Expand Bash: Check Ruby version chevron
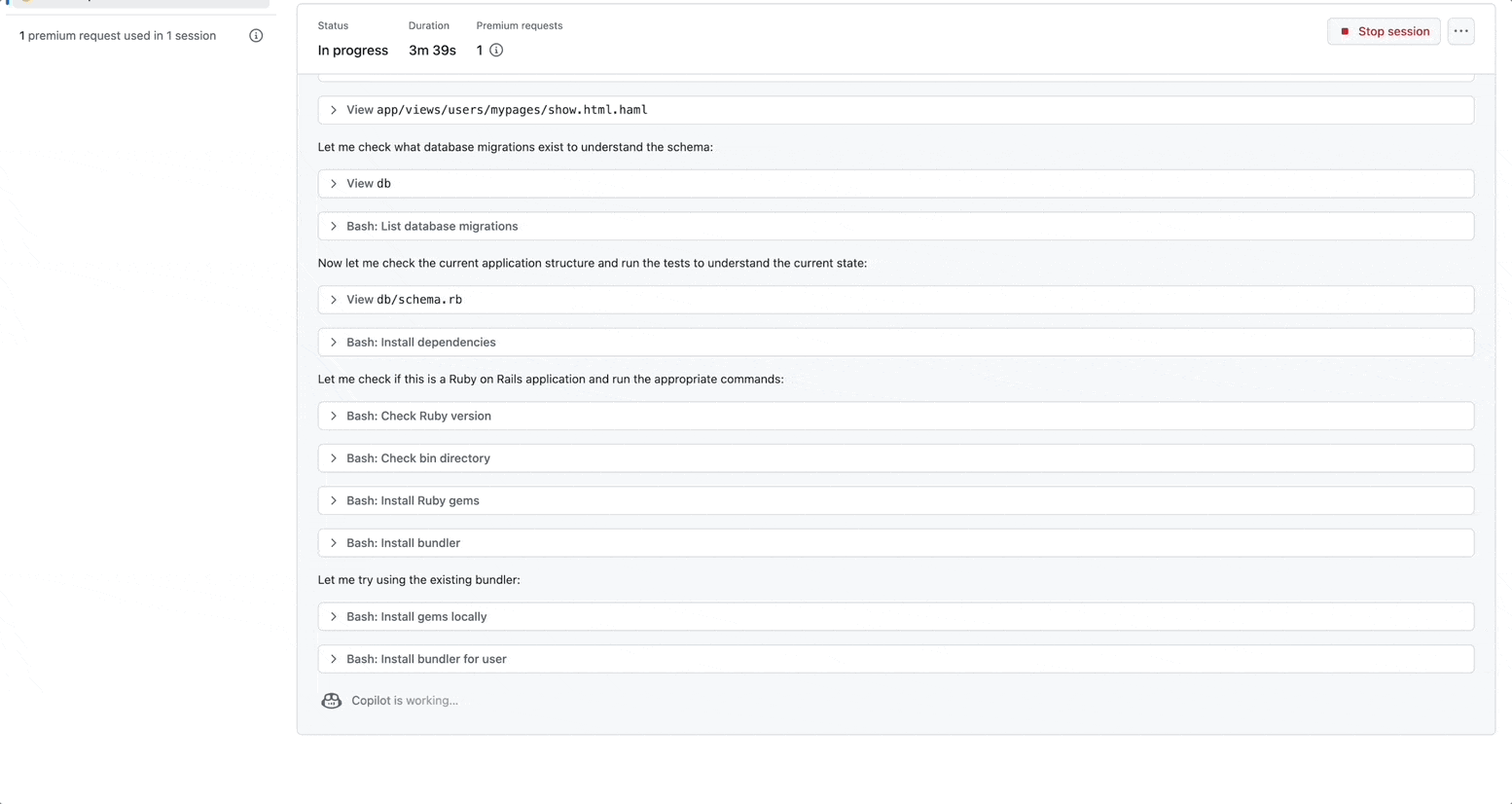 (x=334, y=416)
